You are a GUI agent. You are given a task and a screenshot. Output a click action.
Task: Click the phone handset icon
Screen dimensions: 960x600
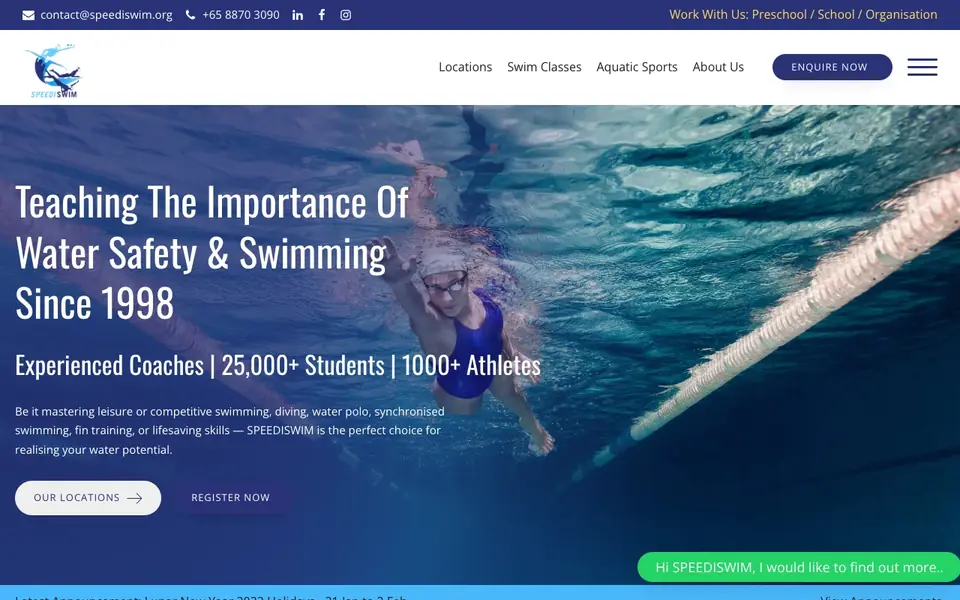point(190,15)
